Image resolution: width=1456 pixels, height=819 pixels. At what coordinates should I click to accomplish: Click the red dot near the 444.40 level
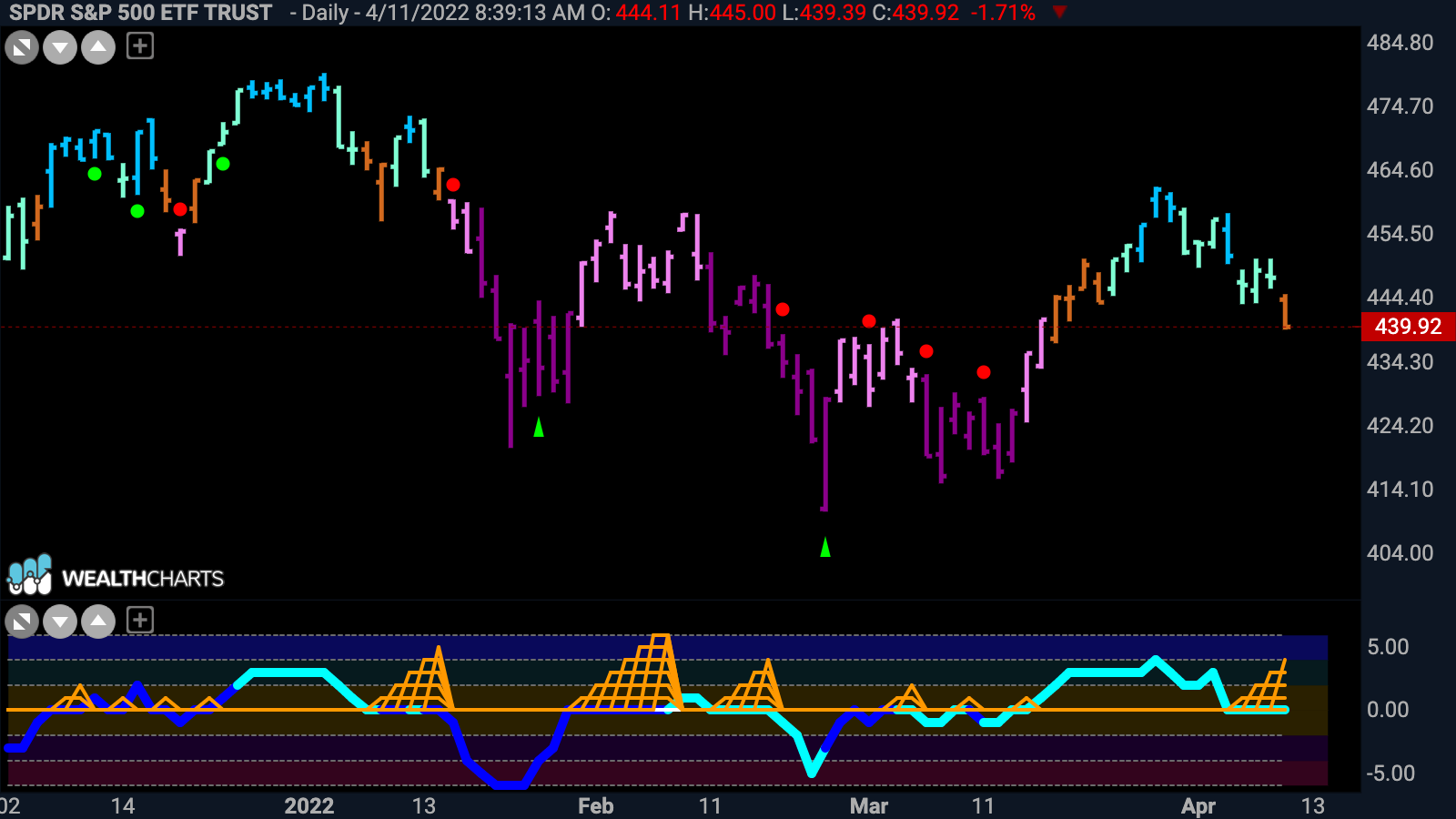pyautogui.click(x=783, y=309)
